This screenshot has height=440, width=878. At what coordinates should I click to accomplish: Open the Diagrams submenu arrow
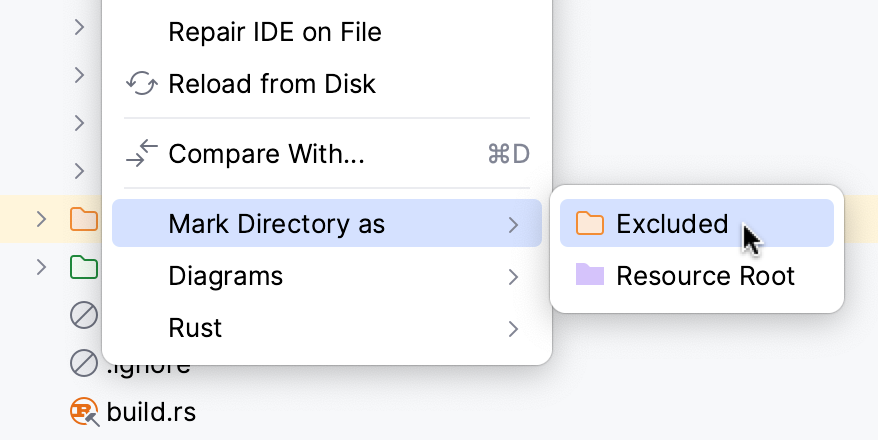(x=513, y=276)
